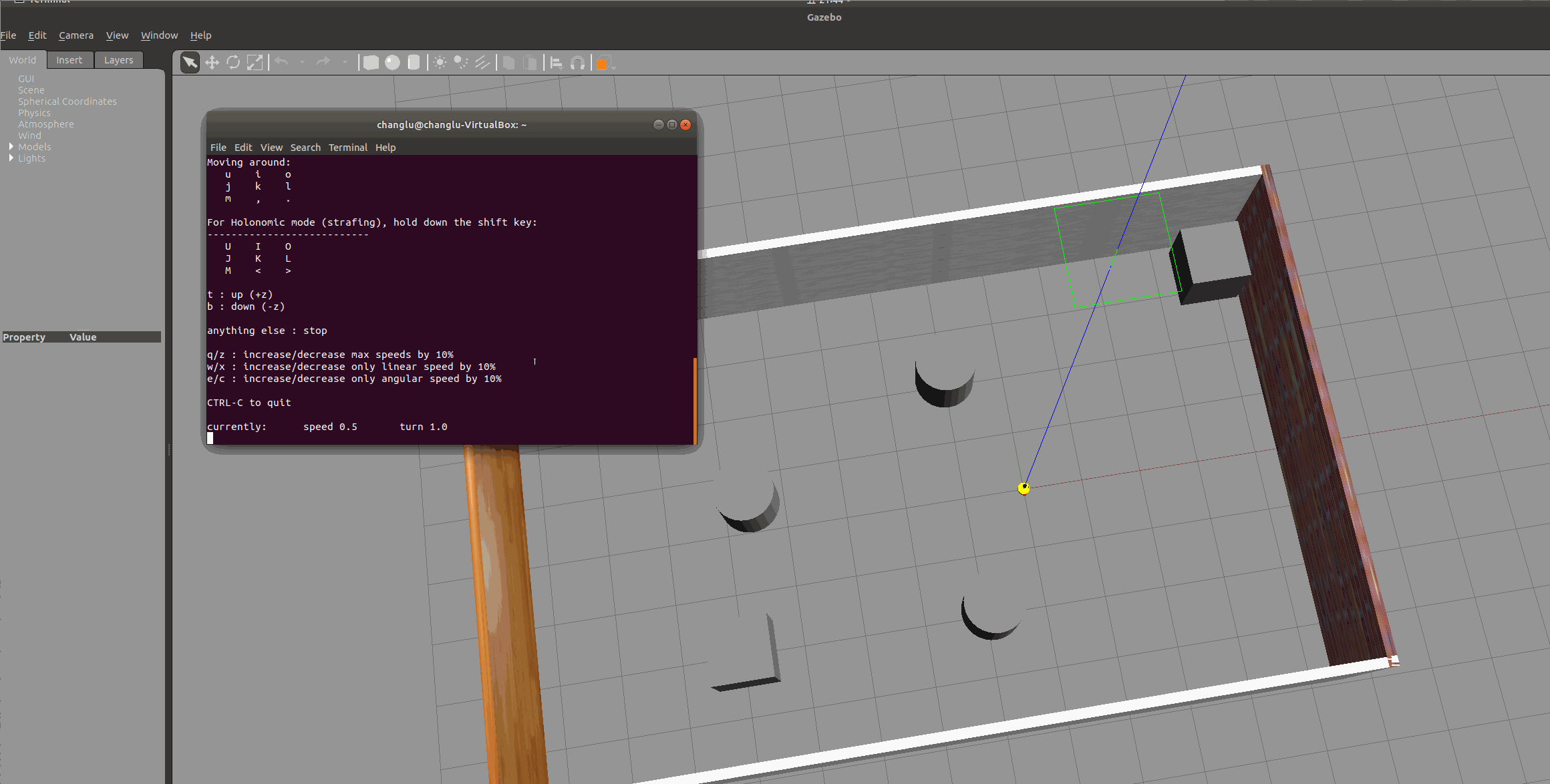The image size is (1550, 784).
Task: Activate the rotate mode tool
Action: coord(233,63)
